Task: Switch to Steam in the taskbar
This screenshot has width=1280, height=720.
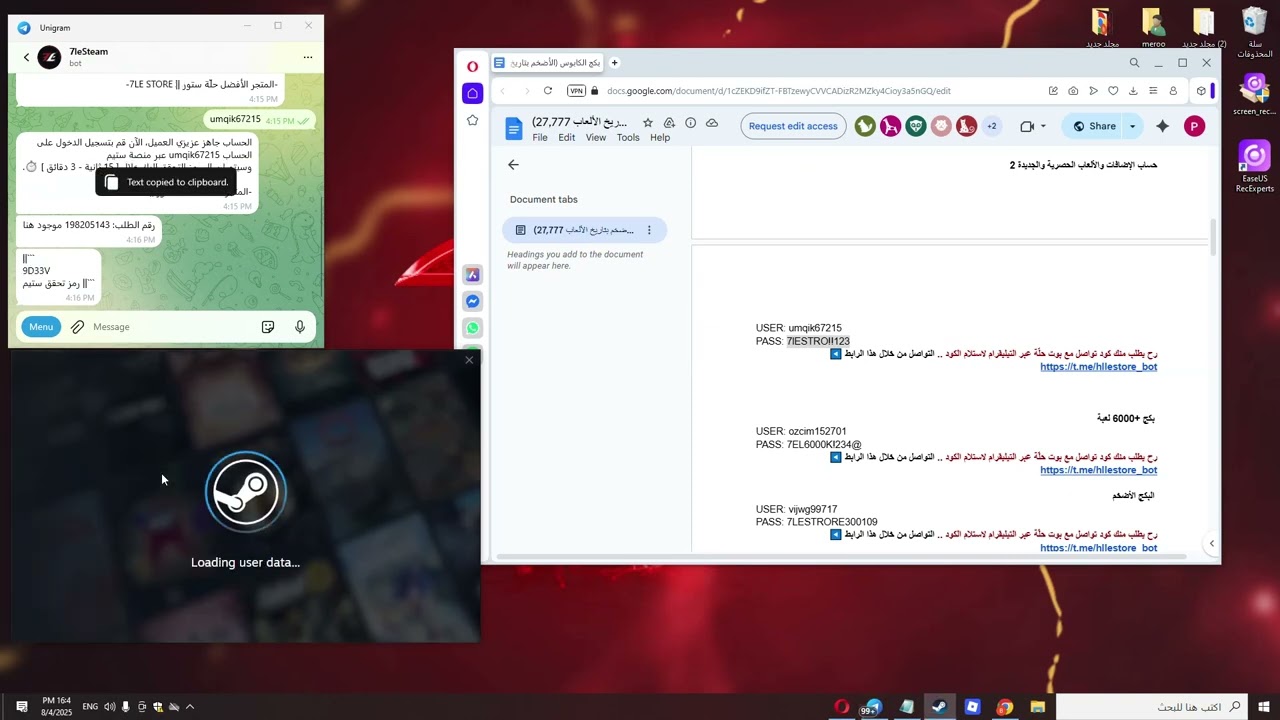Action: (x=939, y=707)
